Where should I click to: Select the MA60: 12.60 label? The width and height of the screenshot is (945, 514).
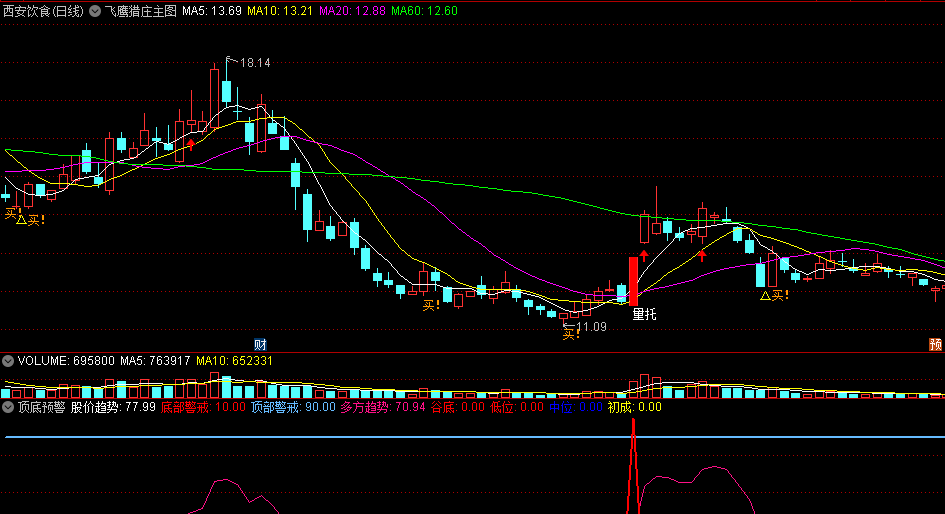(424, 11)
